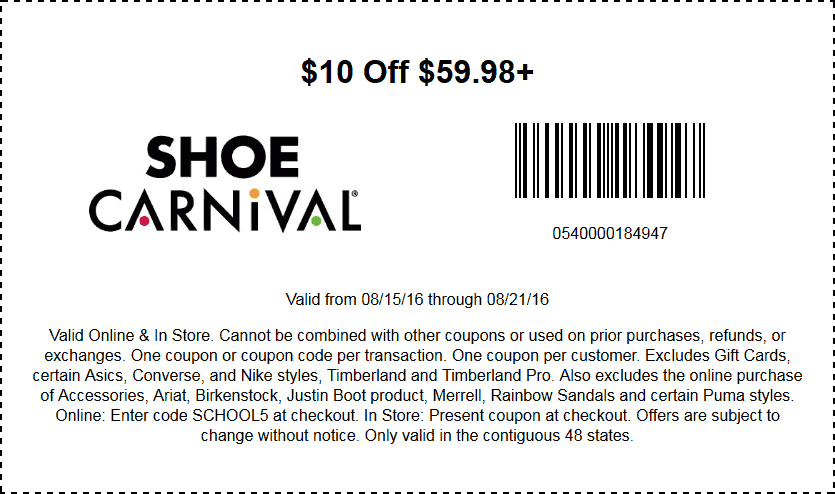The height and width of the screenshot is (494, 835).
Task: Click the 'Birkenstock' word in terms
Action: click(x=237, y=396)
